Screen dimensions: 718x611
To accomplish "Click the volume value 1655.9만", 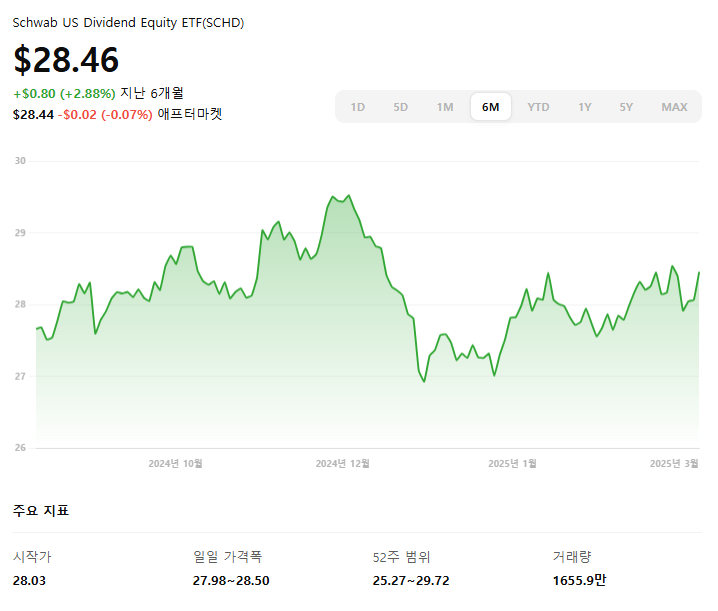I will (580, 581).
